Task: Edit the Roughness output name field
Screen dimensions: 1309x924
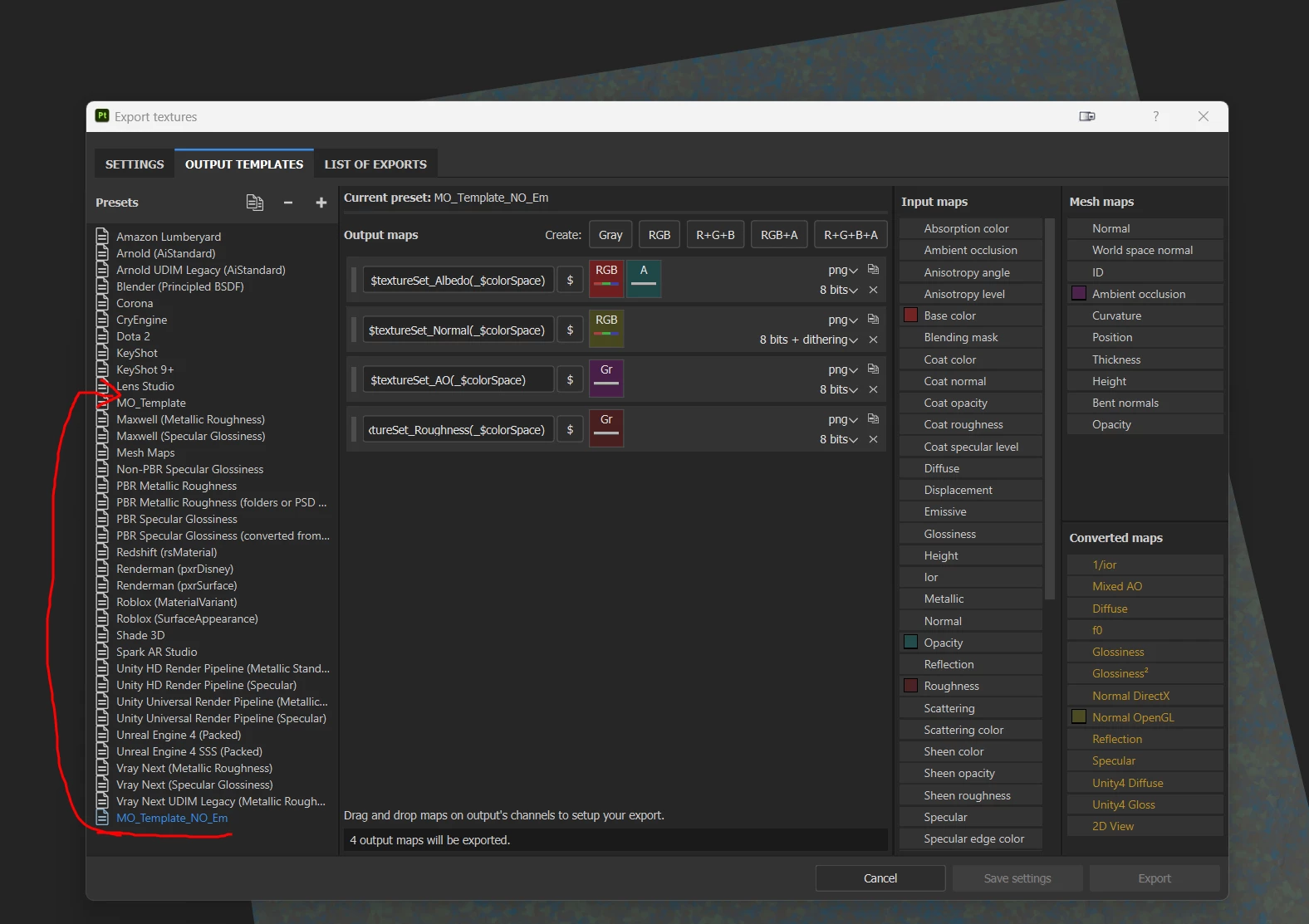Action: click(458, 430)
